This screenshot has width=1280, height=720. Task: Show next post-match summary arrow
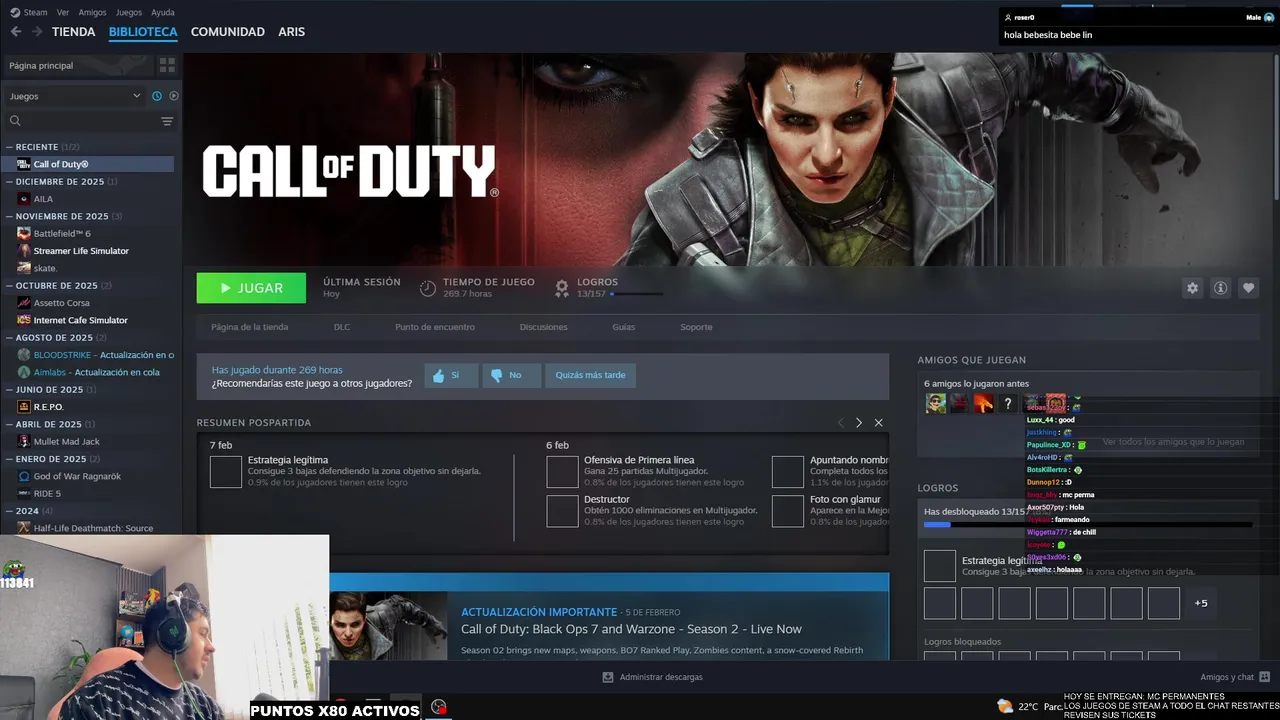(x=858, y=423)
